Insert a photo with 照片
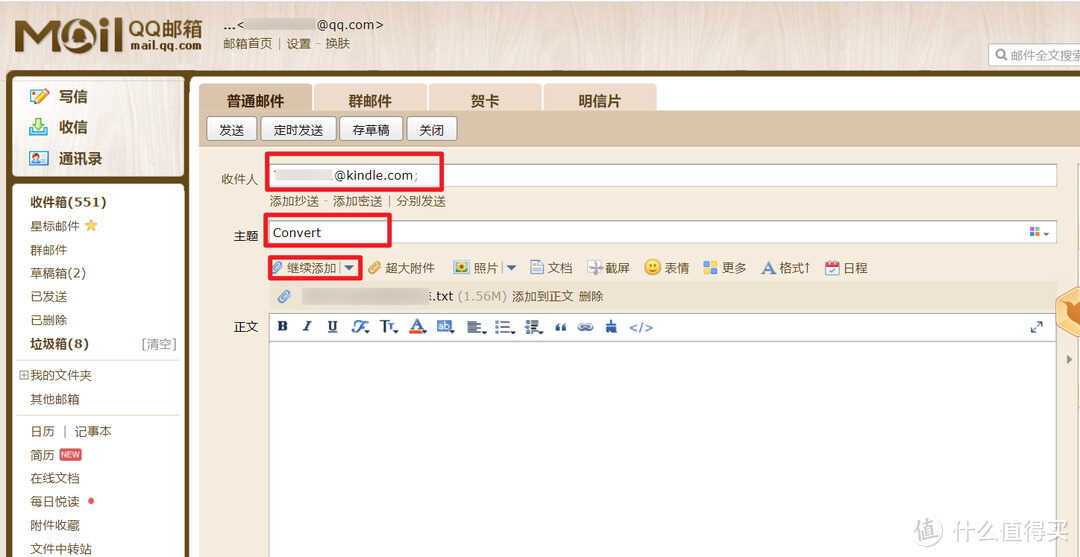 477,268
